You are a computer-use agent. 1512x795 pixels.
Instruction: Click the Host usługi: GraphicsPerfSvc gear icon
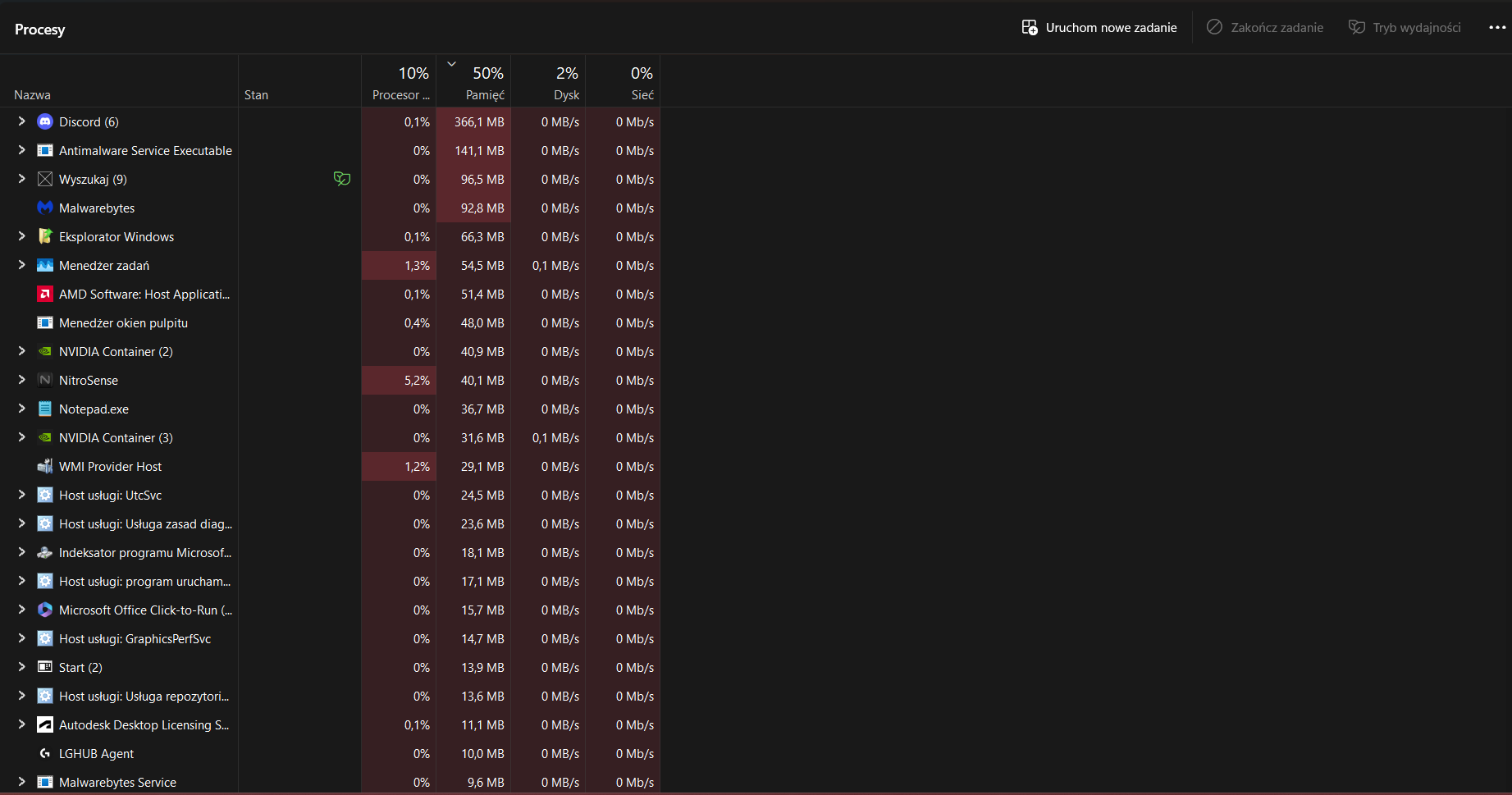click(45, 638)
